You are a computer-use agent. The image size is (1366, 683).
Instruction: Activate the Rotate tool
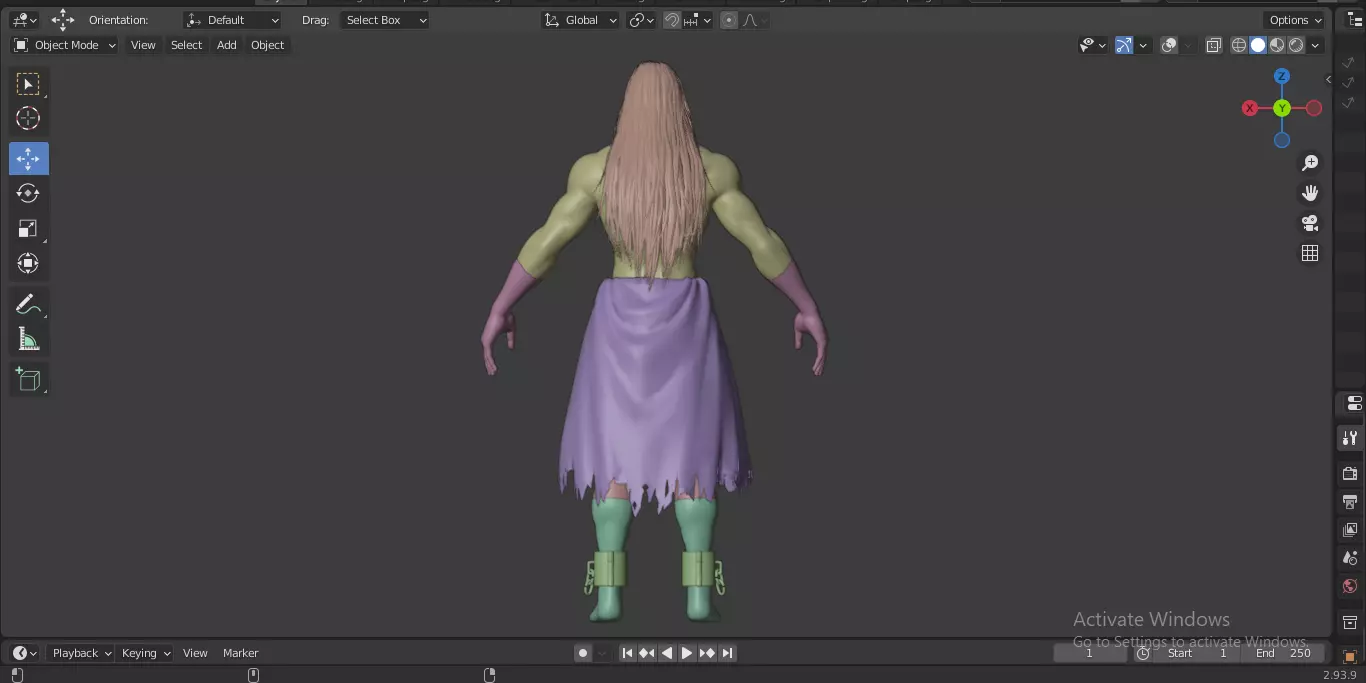[x=28, y=193]
